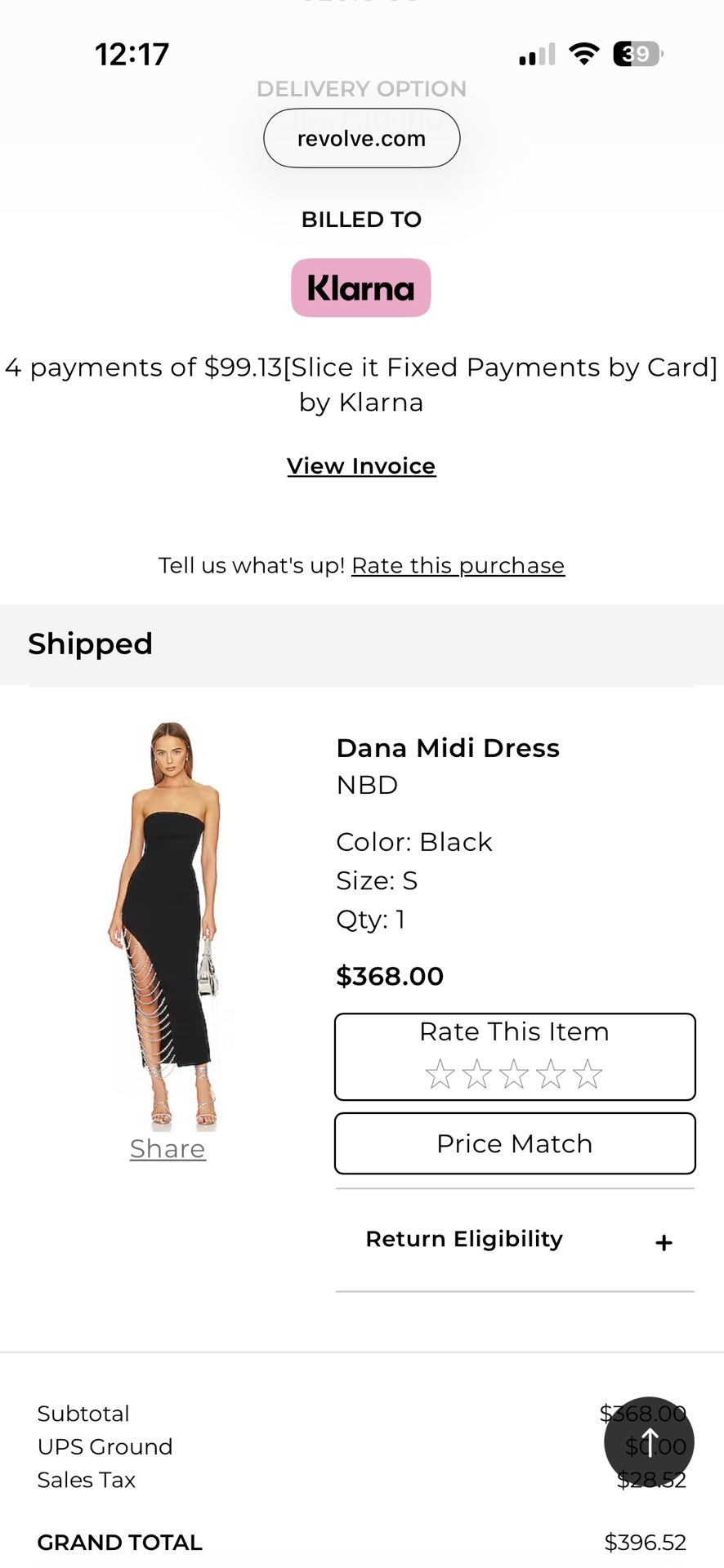Tap the scroll-to-top arrow button
Image resolution: width=724 pixels, height=1568 pixels.
pyautogui.click(x=649, y=1442)
